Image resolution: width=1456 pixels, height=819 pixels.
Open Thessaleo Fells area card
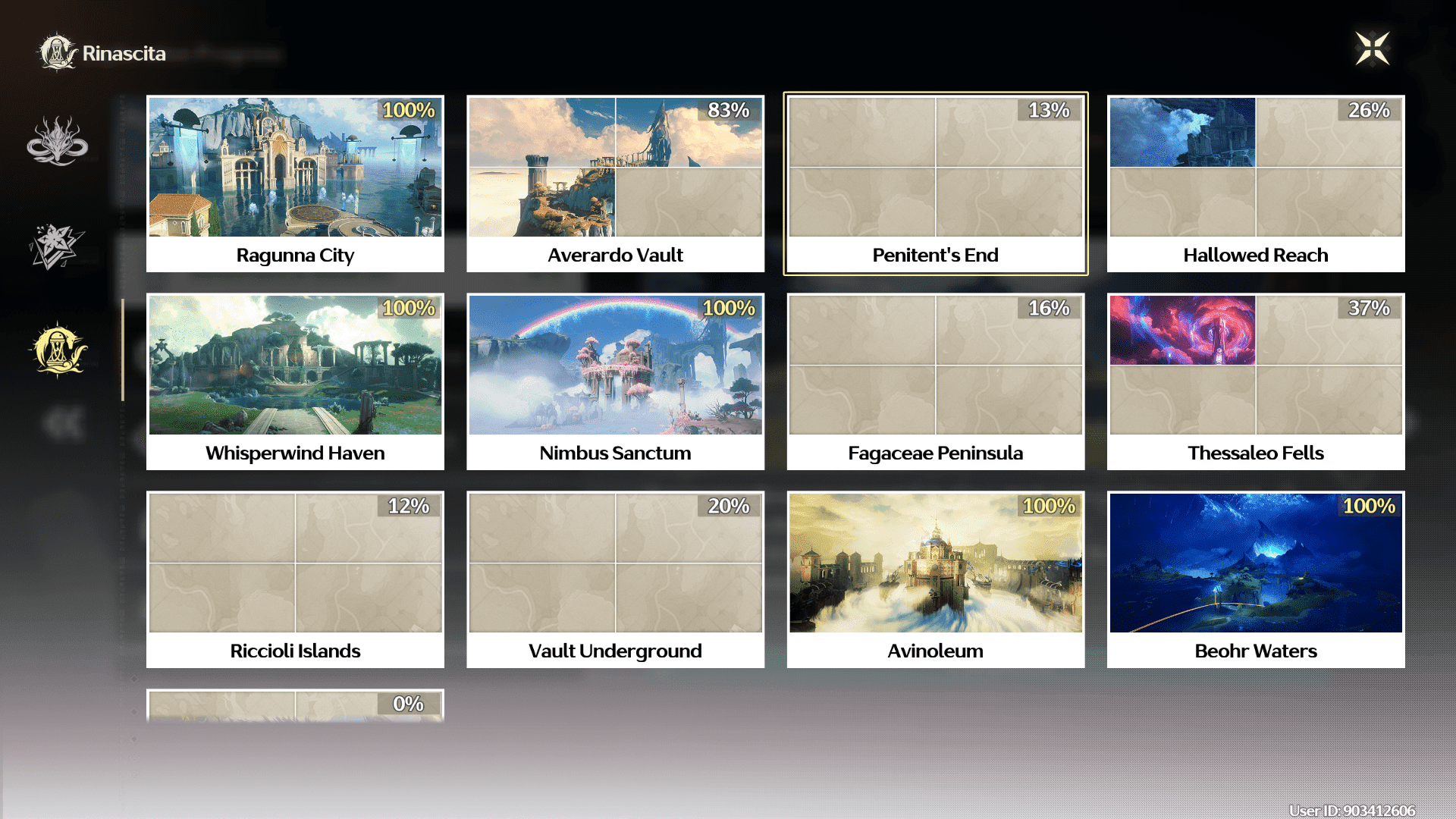point(1255,381)
